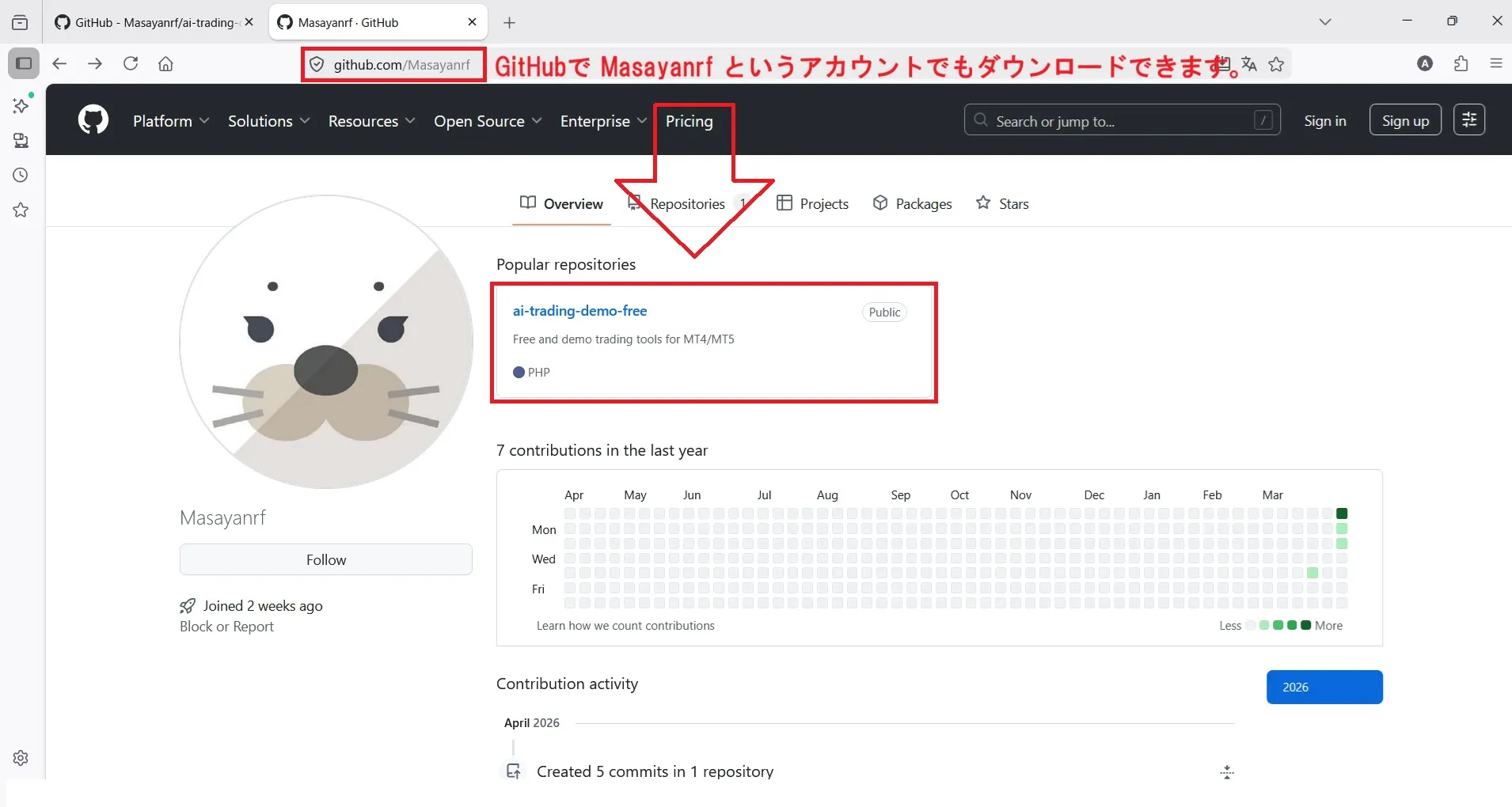Close the ai-trading GitHub tab
The height and width of the screenshot is (807, 1512).
pos(249,22)
